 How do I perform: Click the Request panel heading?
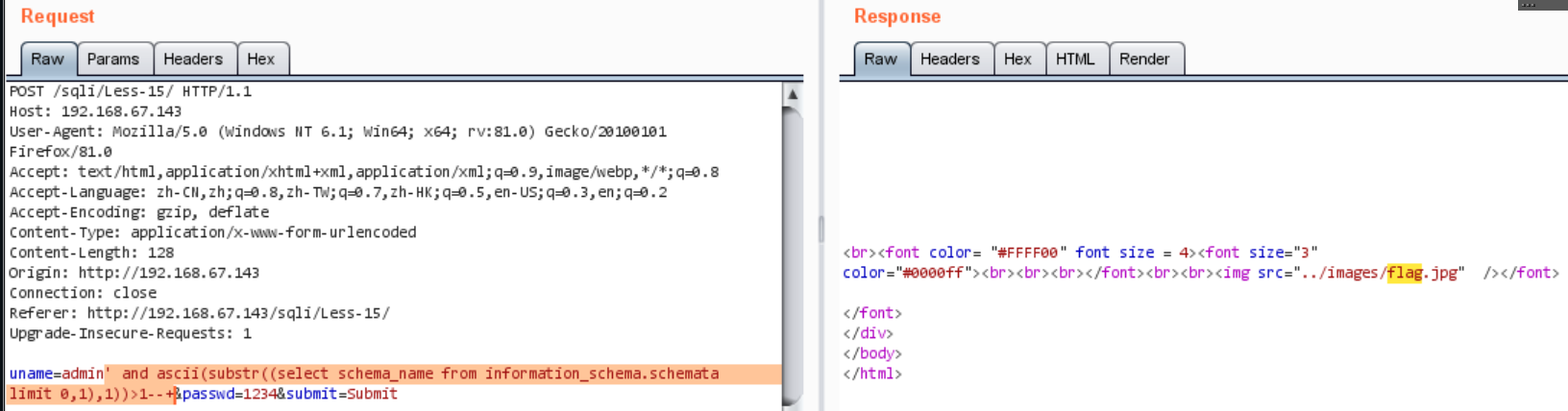tap(58, 16)
